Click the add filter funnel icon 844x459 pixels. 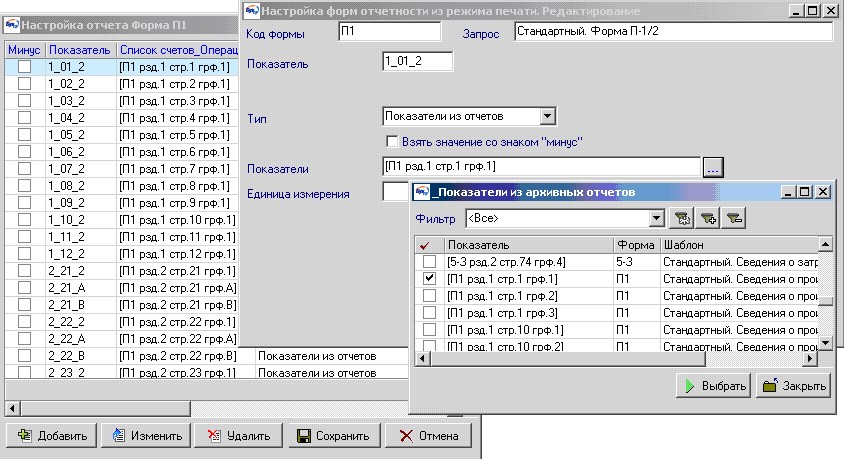pos(708,218)
